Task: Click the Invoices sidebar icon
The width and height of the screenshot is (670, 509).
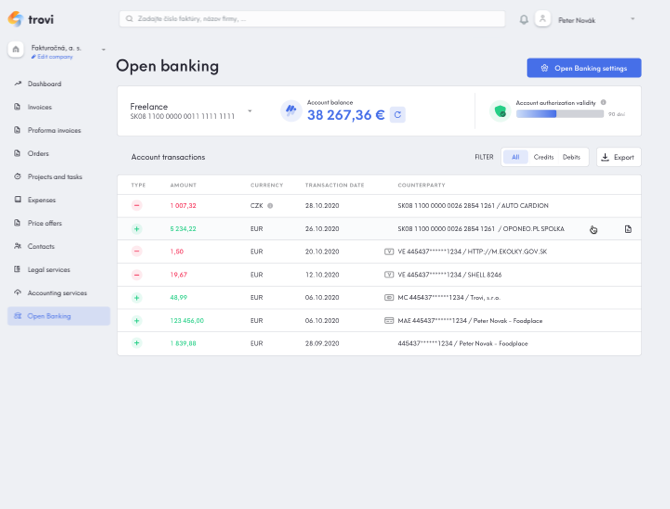Action: [x=18, y=106]
